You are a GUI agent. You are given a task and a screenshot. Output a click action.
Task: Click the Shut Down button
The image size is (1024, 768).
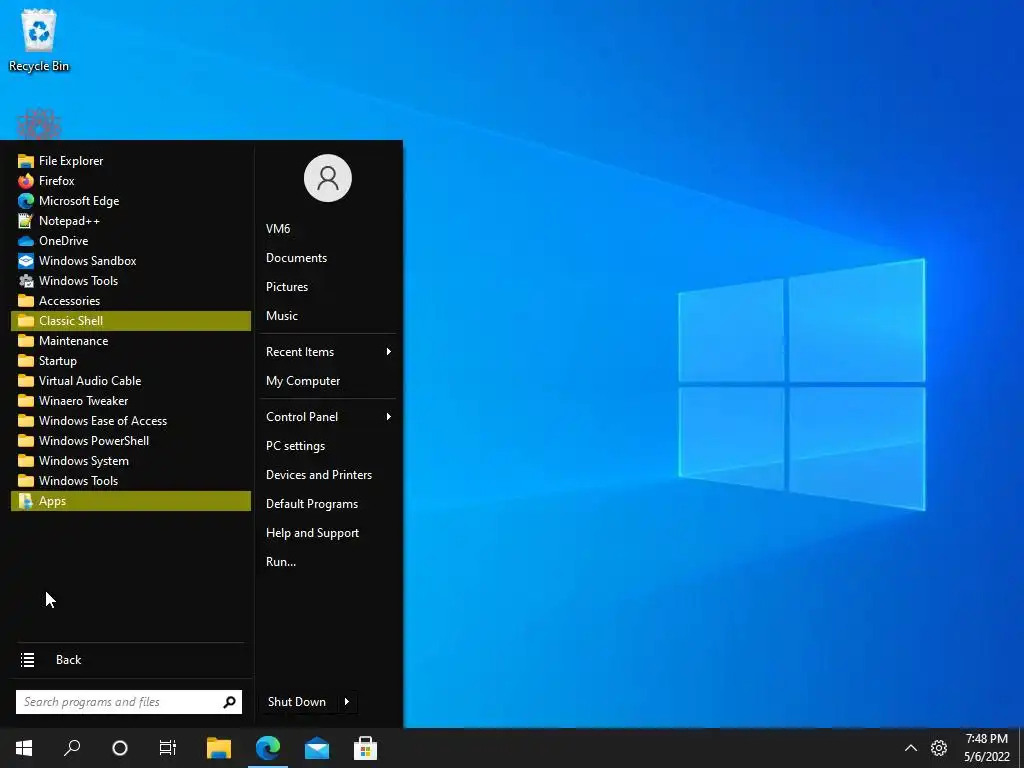coord(298,702)
